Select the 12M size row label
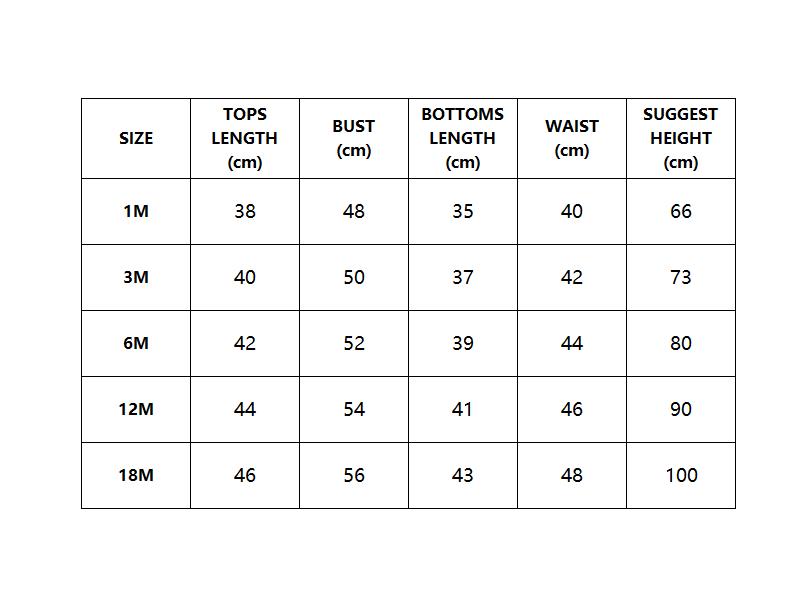Viewport: 800px width, 591px height. 136,409
